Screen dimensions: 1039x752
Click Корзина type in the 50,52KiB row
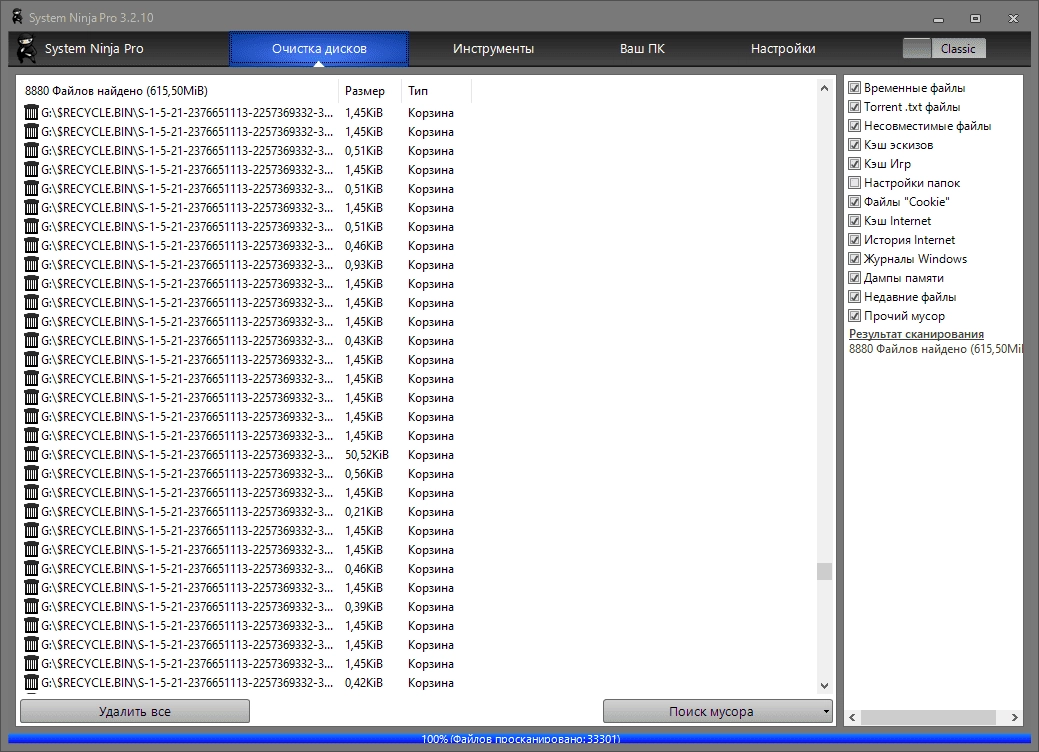click(x=431, y=455)
